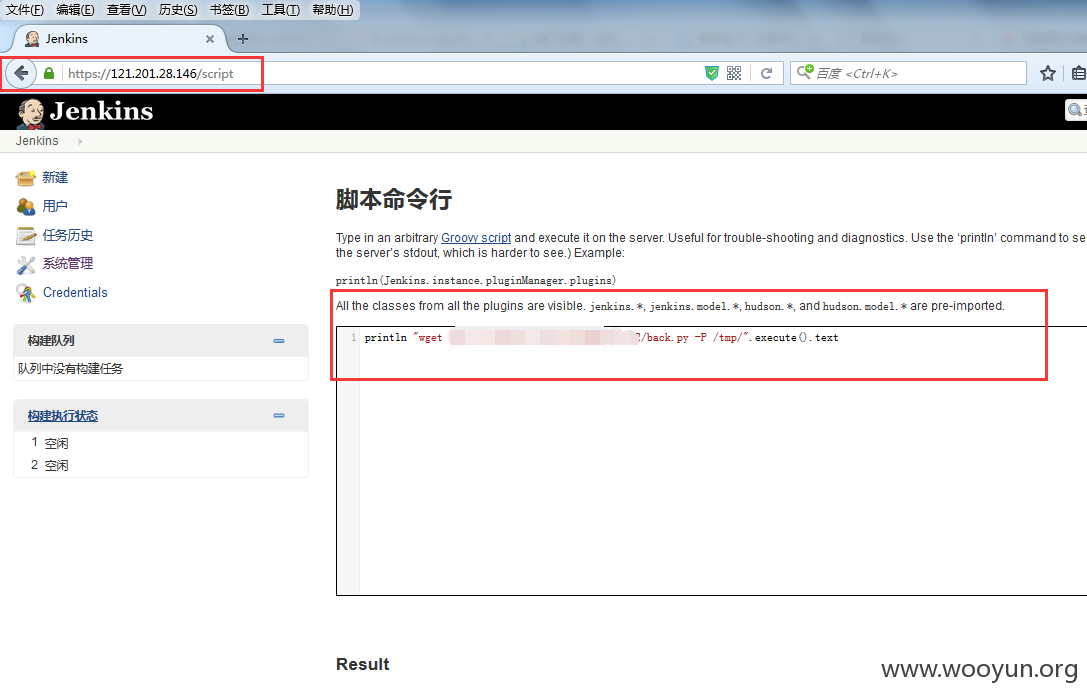The image size is (1087, 698).
Task: Follow the Groovy script hyperlink
Action: 476,238
